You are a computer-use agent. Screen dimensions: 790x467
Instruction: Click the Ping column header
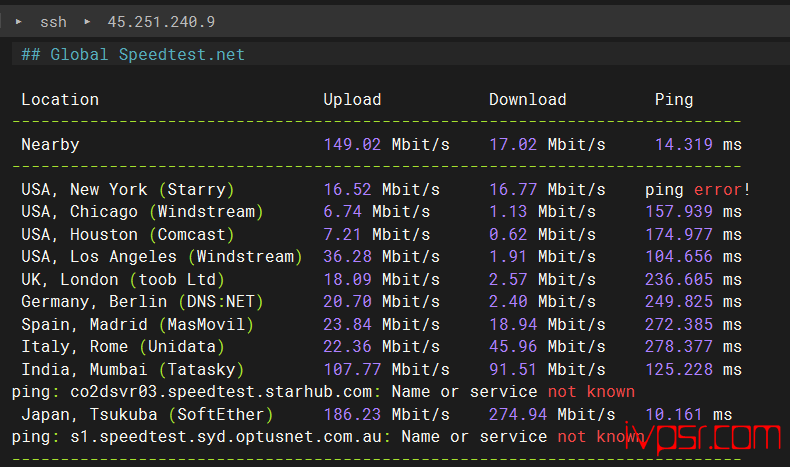[x=673, y=99]
